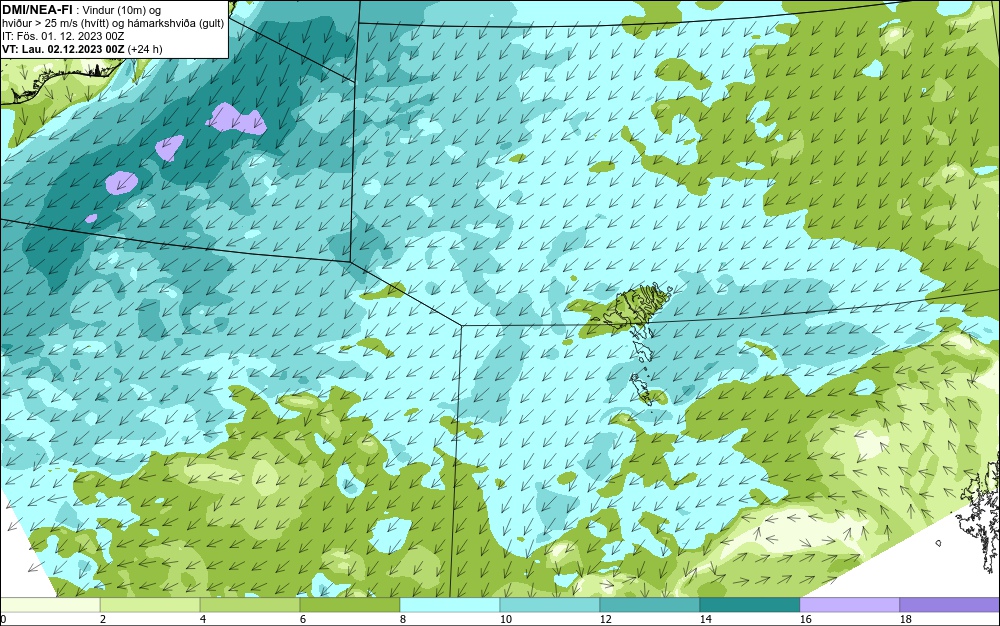Viewport: 1000px width, 626px height.
Task: Click the '10' label on the color scale
Action: 506,619
